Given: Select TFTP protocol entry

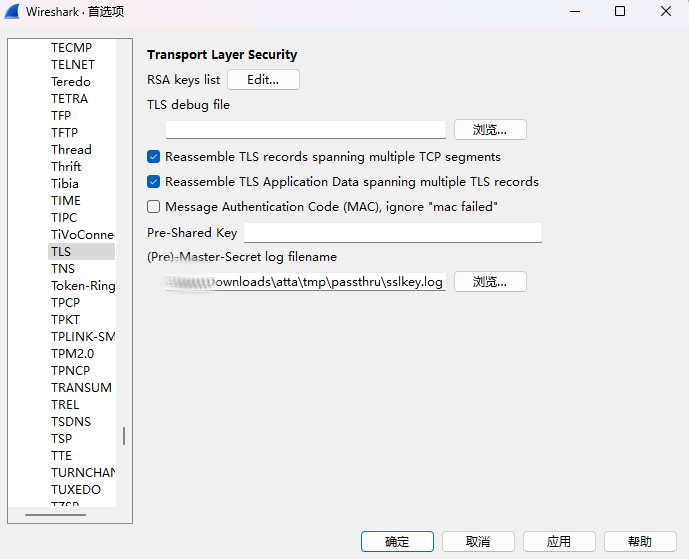Looking at the screenshot, I should [65, 133].
